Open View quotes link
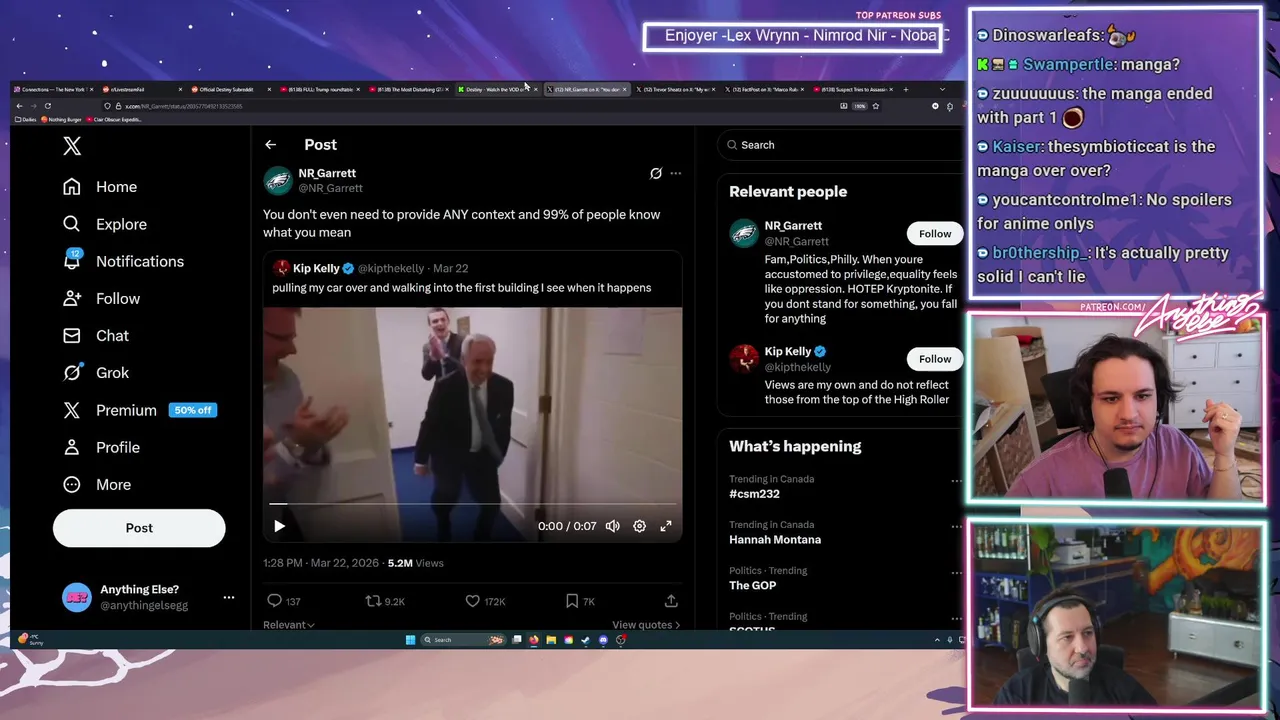Screen dimensions: 1280x720 coord(646,625)
